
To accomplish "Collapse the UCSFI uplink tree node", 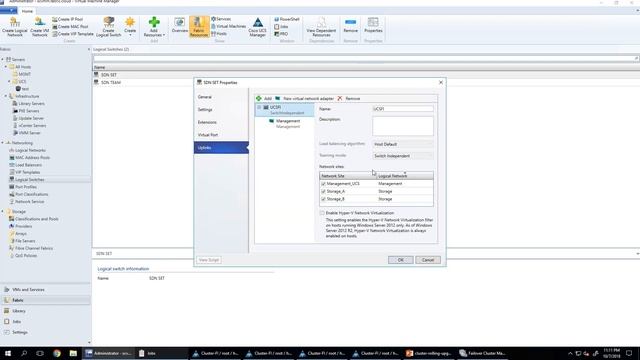I will pos(259,107).
